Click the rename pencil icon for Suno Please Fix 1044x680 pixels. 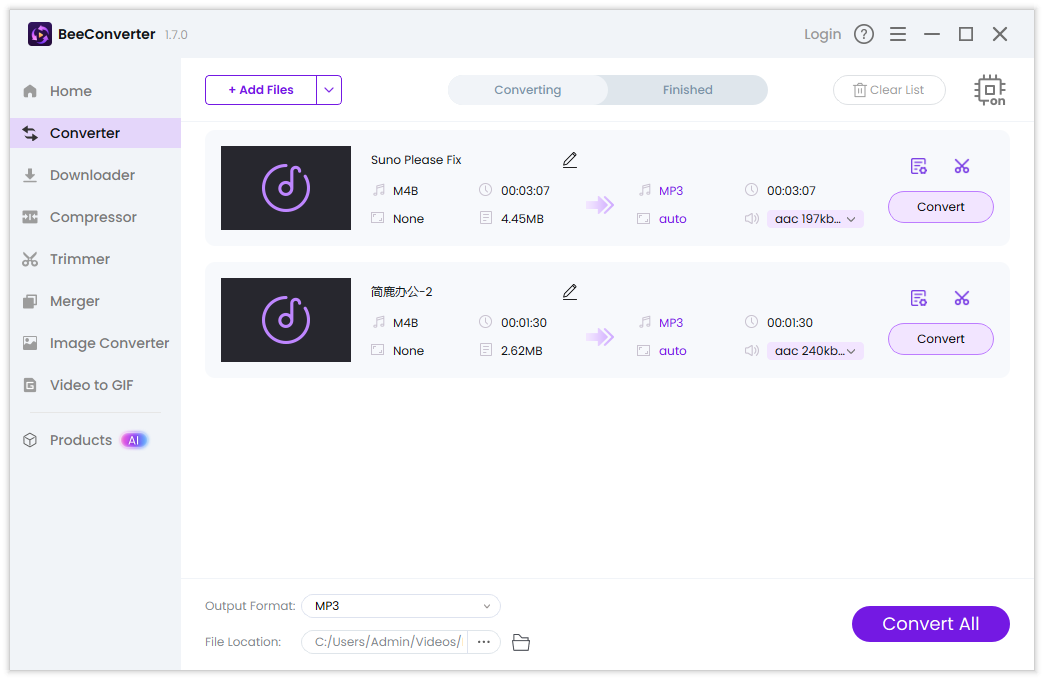tap(570, 160)
